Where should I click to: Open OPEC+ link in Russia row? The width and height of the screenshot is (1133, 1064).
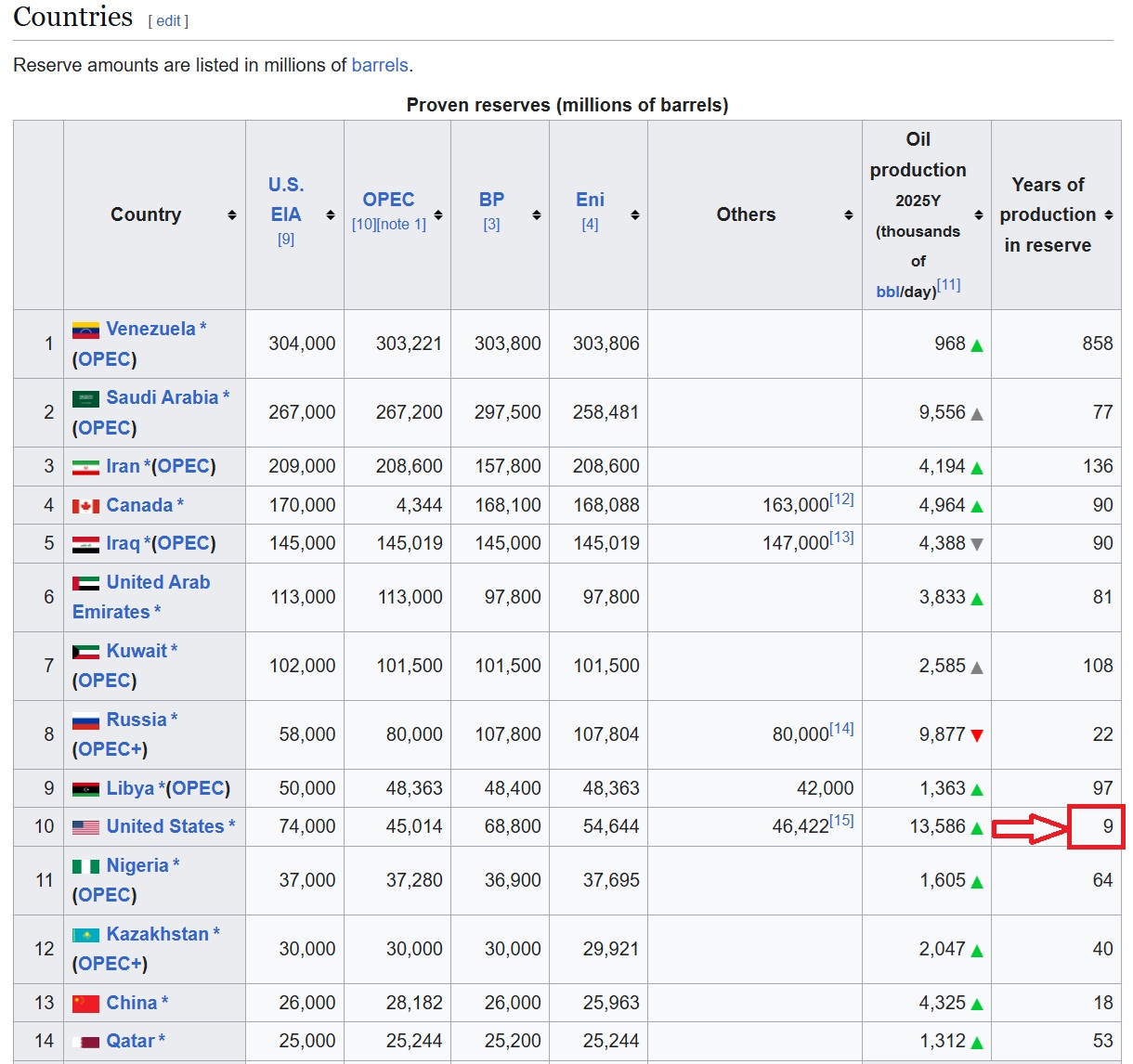110,749
